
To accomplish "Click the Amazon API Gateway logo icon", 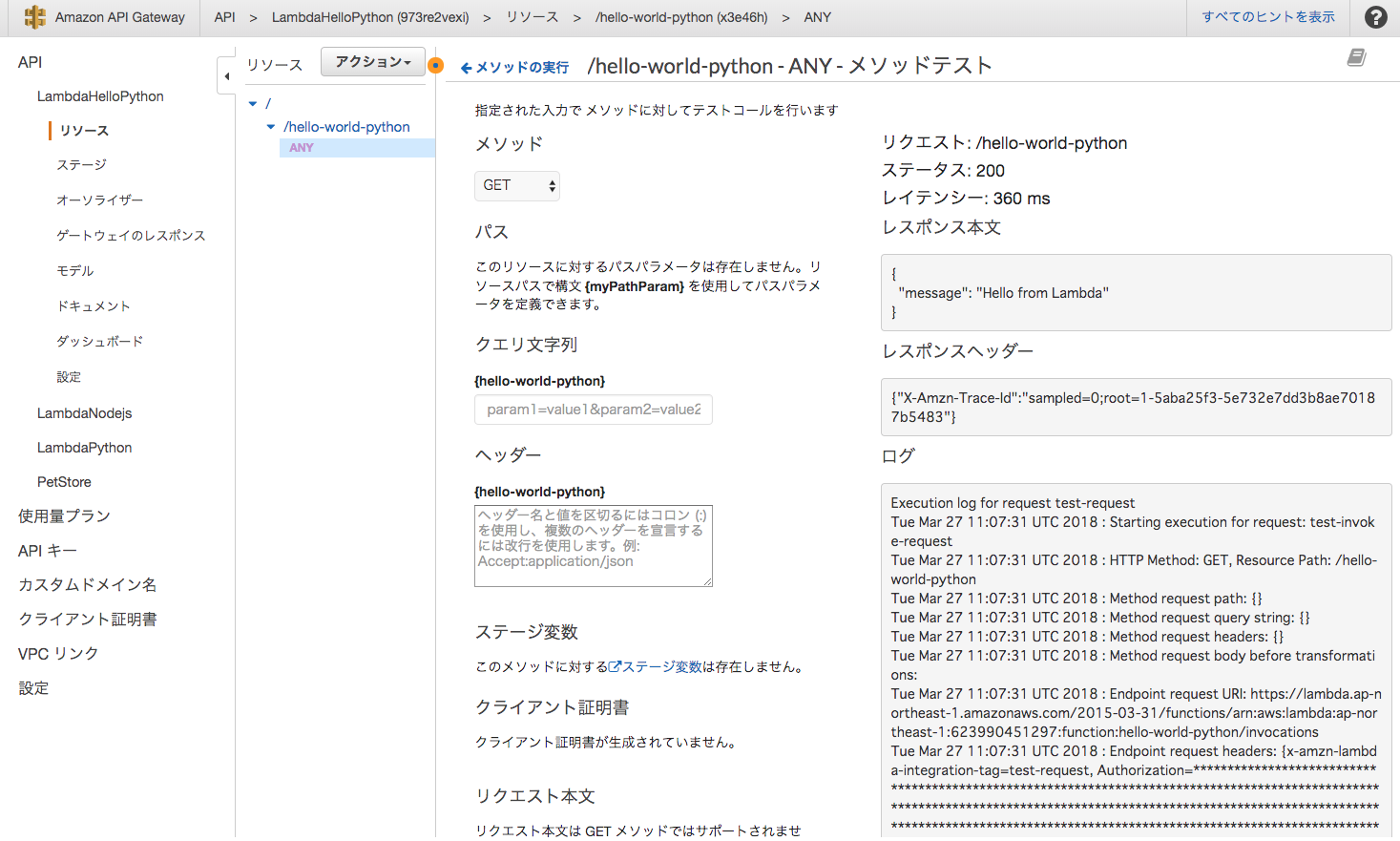I will (35, 17).
